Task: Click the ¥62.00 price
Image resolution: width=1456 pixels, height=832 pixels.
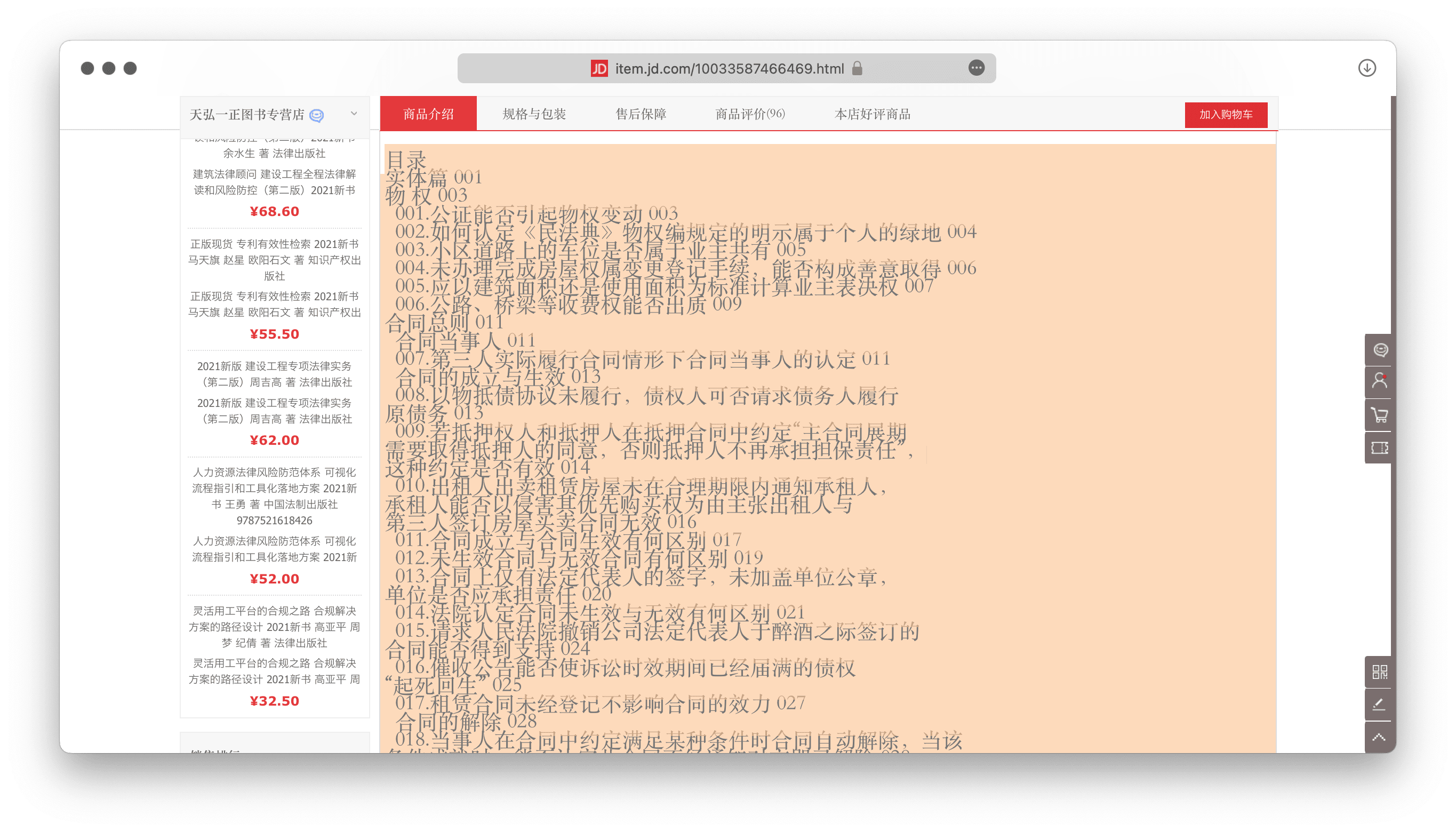Action: [x=274, y=440]
